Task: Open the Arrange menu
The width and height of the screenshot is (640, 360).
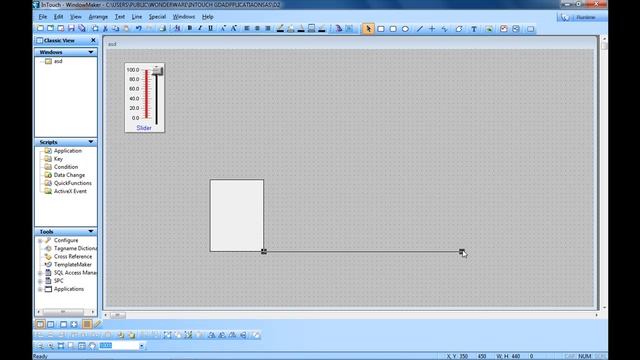Action: point(98,17)
